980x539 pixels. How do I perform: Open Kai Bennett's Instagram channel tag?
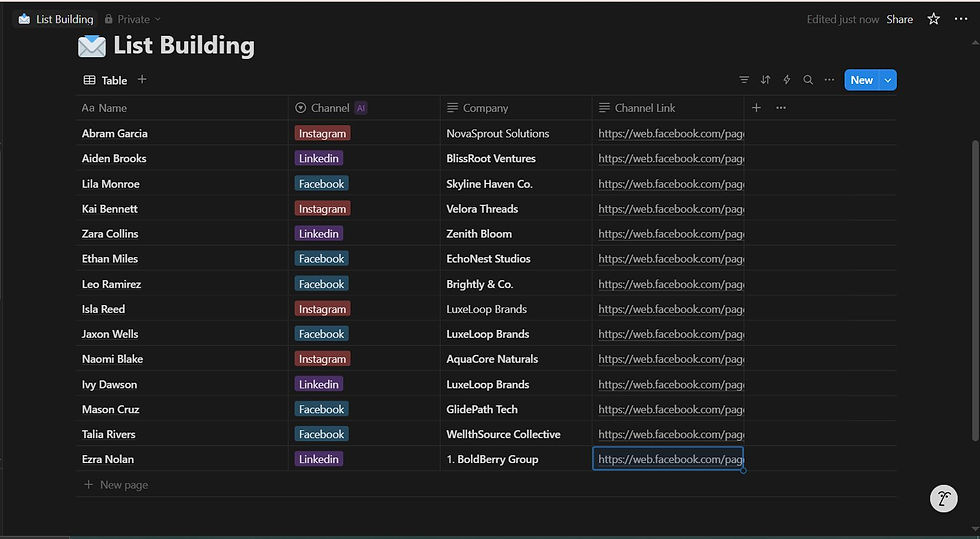[322, 209]
